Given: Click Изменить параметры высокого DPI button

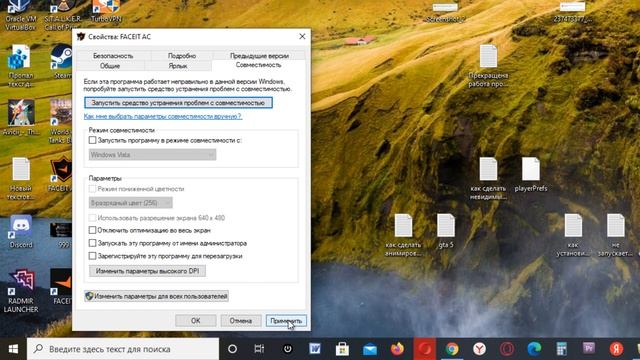Looking at the screenshot, I should (x=147, y=271).
